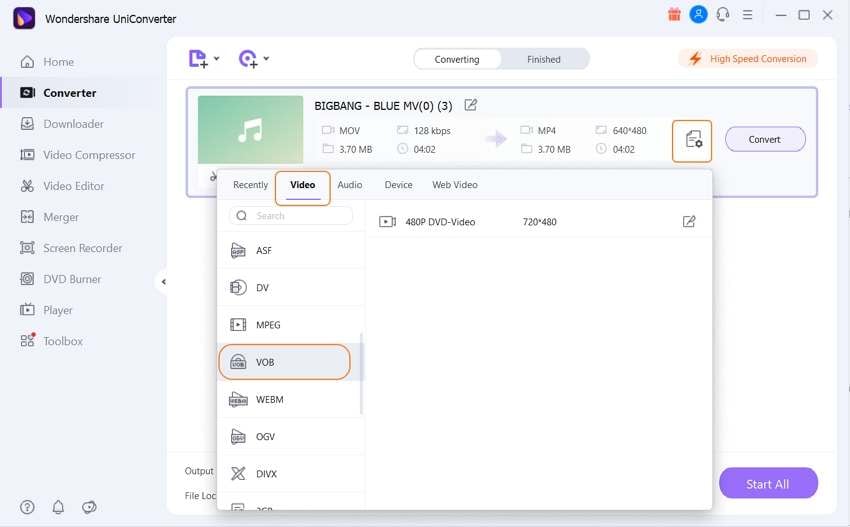The image size is (850, 527).
Task: Choose ASF format
Action: coord(291,250)
